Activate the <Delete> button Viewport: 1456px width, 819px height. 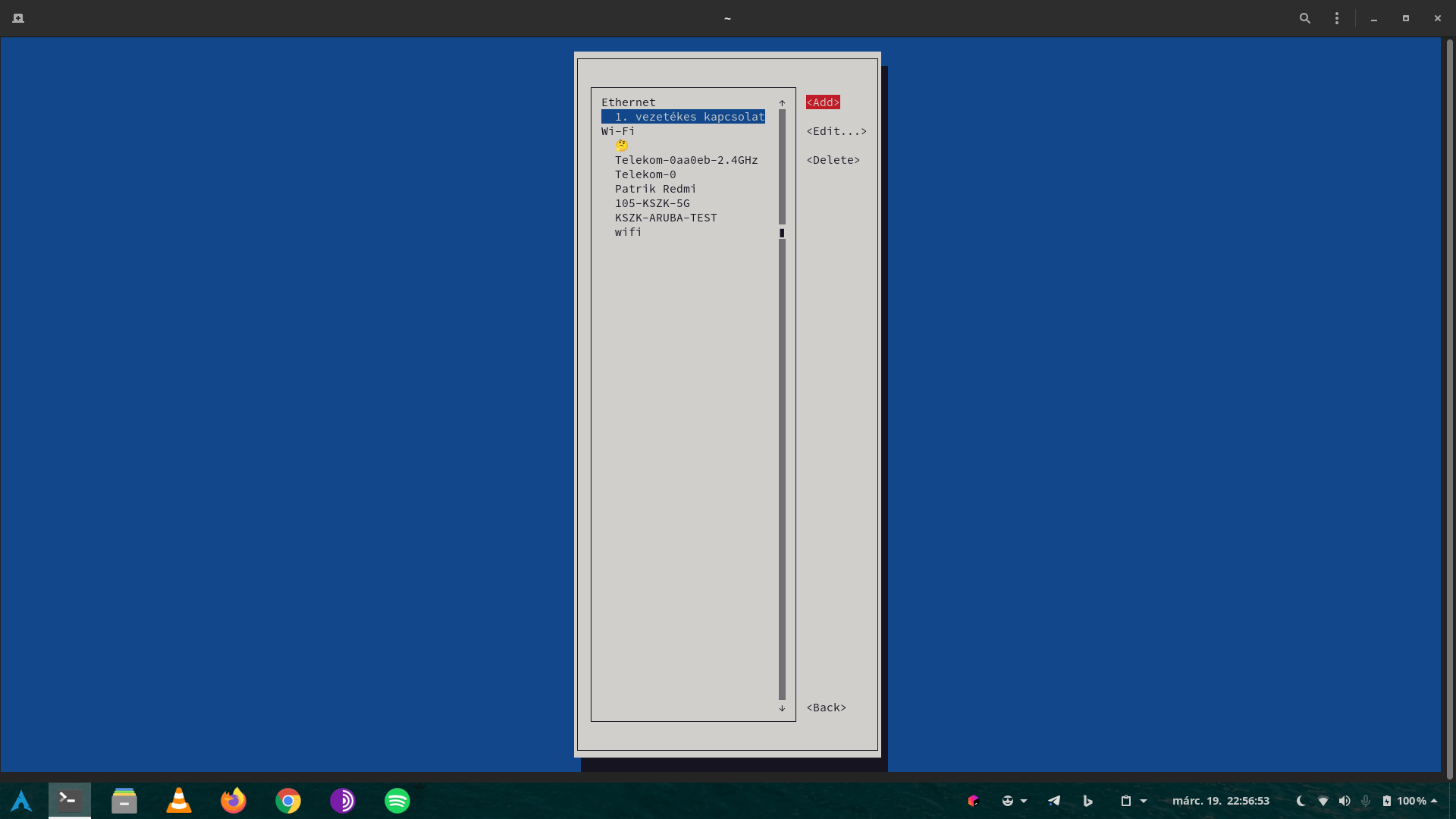point(833,160)
